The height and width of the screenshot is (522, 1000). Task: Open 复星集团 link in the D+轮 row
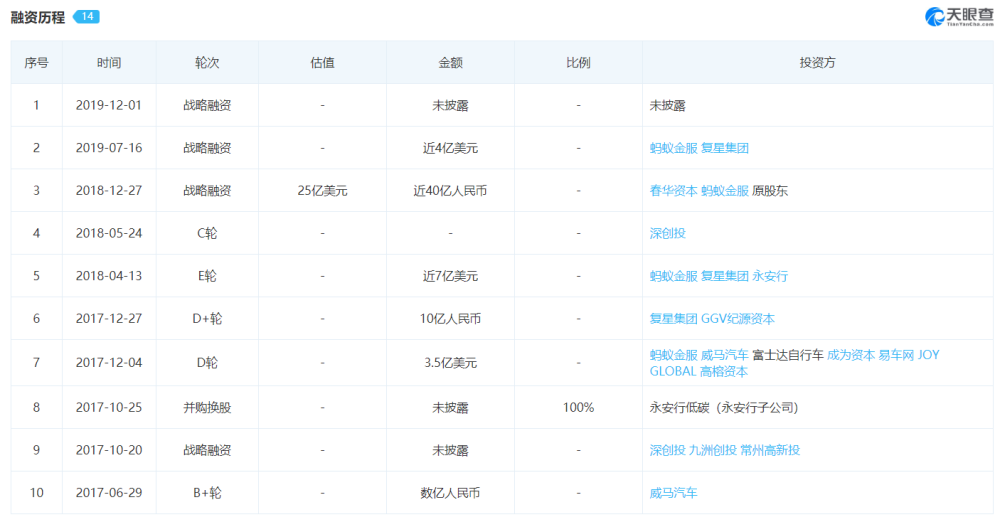673,319
